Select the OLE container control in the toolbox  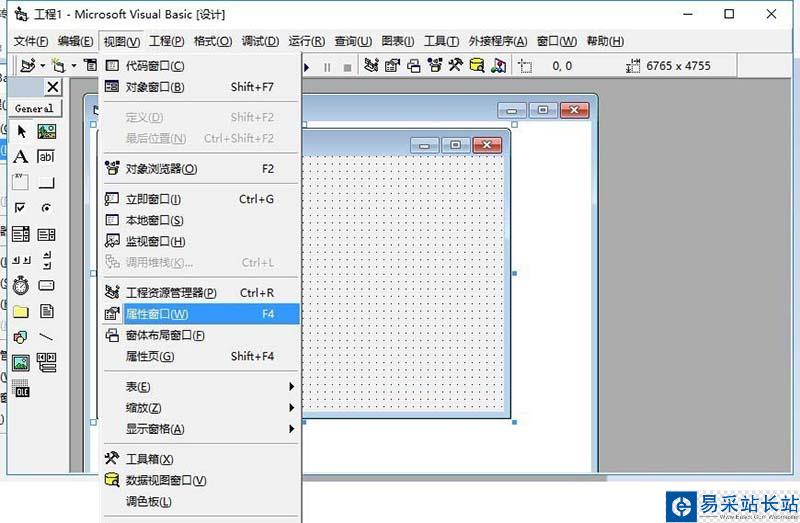point(21,388)
